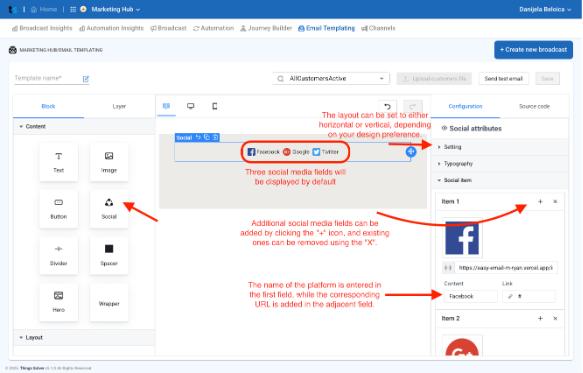Open the Automation Insights tab
Image resolution: width=583 pixels, height=373 pixels.
[x=111, y=28]
